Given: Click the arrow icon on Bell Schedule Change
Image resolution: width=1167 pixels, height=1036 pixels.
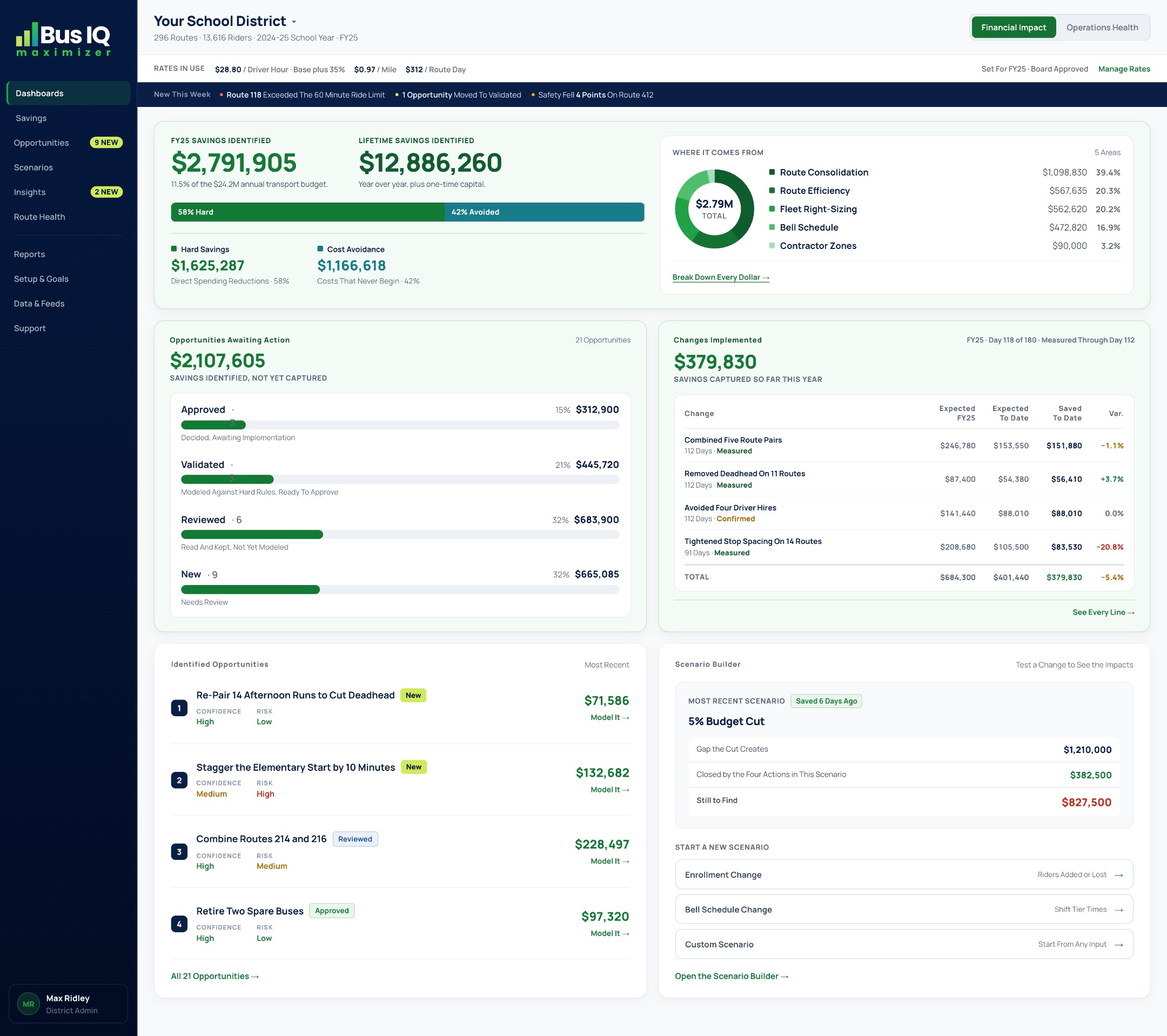Looking at the screenshot, I should point(1118,910).
